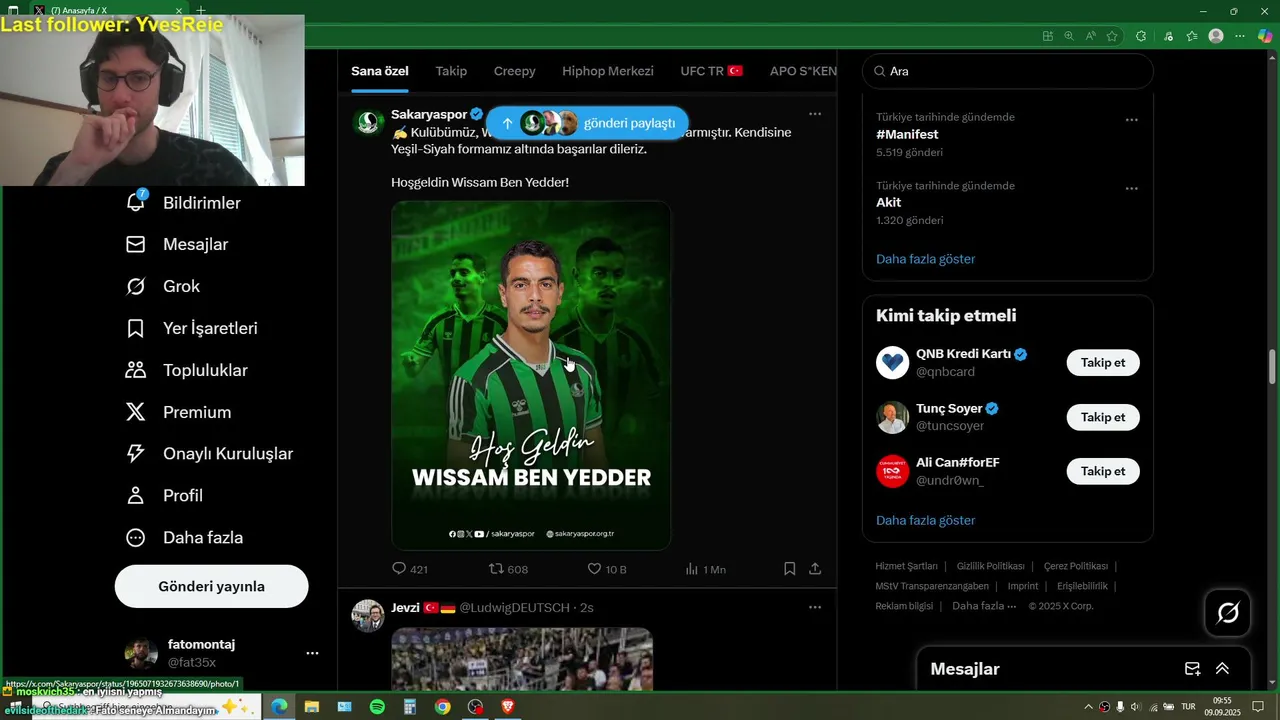Open browser settings and more menu
Viewport: 1280px width, 720px height.
1240,36
